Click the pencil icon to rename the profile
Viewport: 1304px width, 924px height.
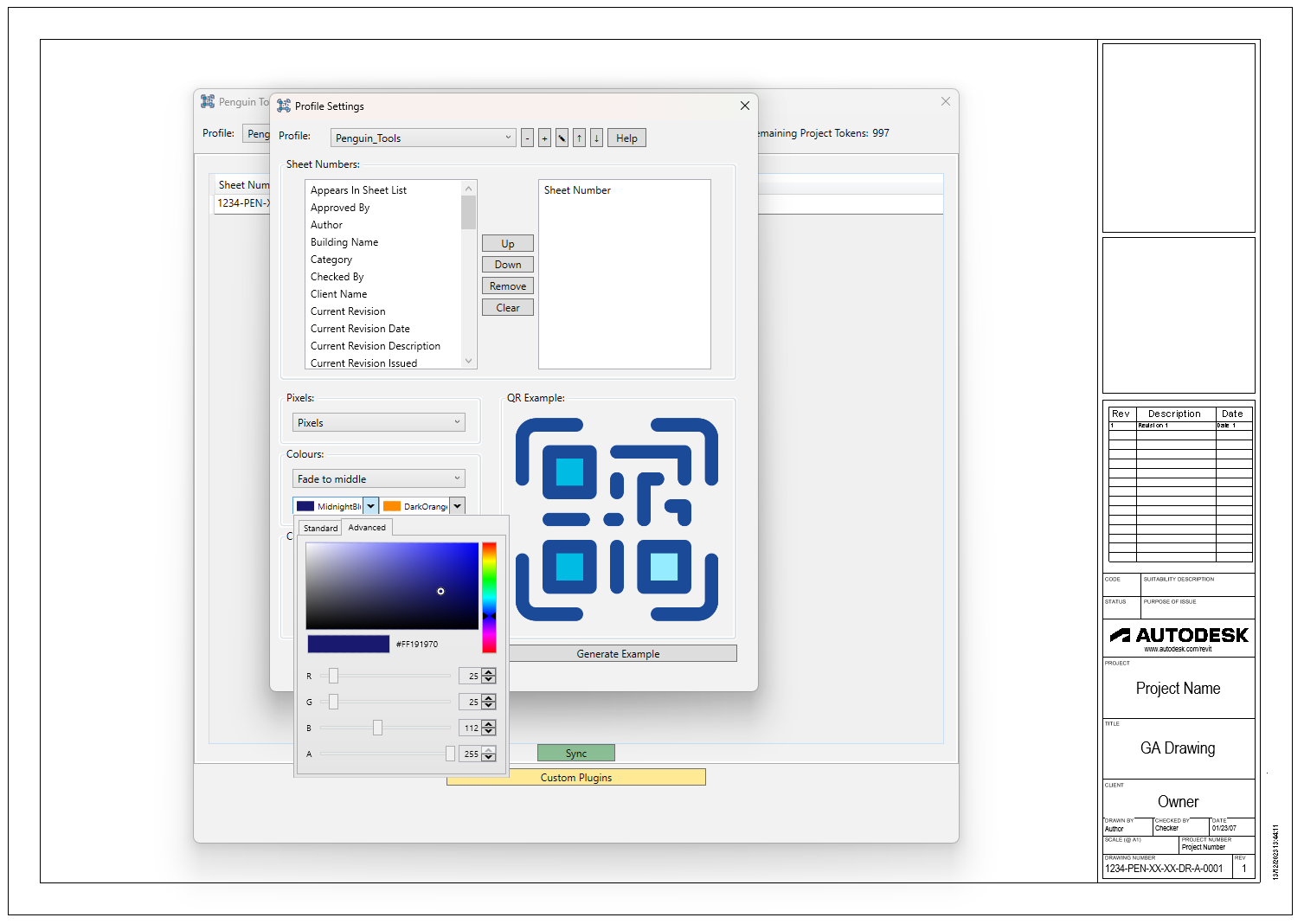[x=562, y=138]
